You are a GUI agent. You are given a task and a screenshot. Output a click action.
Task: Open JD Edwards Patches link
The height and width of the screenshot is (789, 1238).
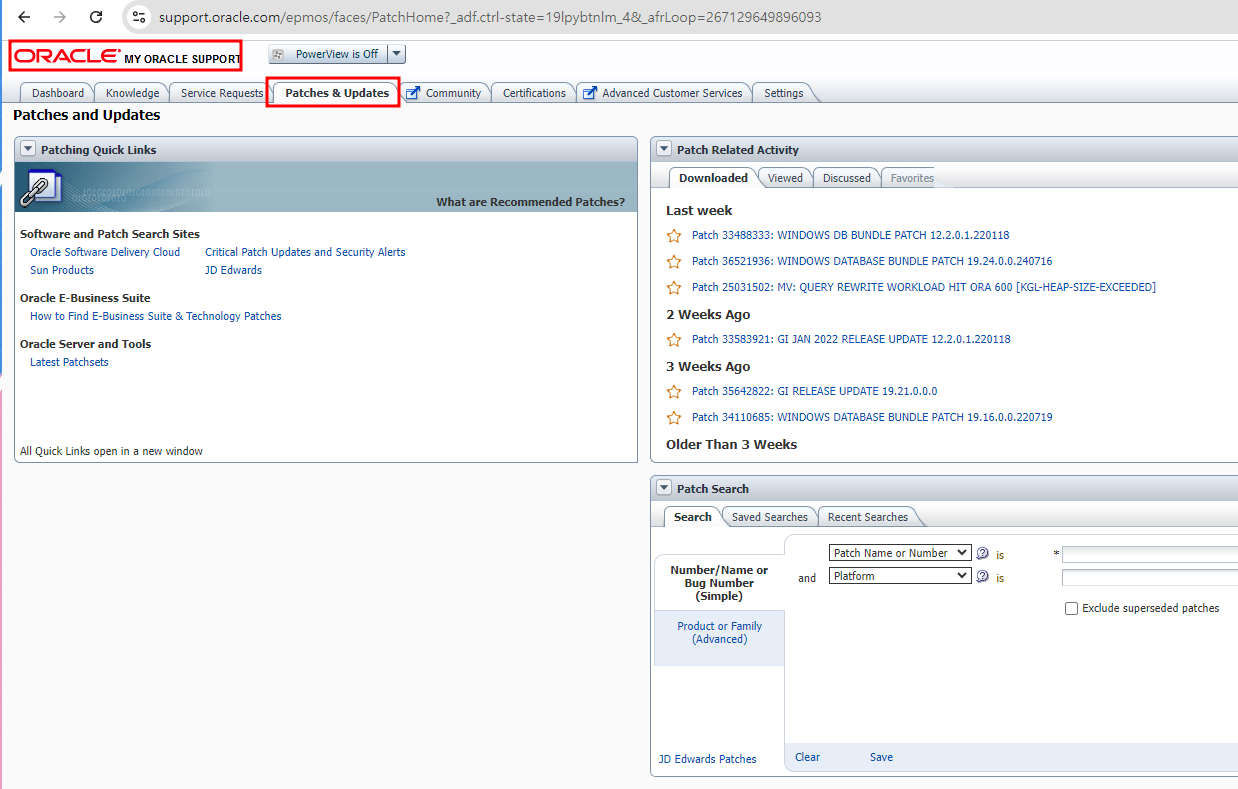point(707,759)
